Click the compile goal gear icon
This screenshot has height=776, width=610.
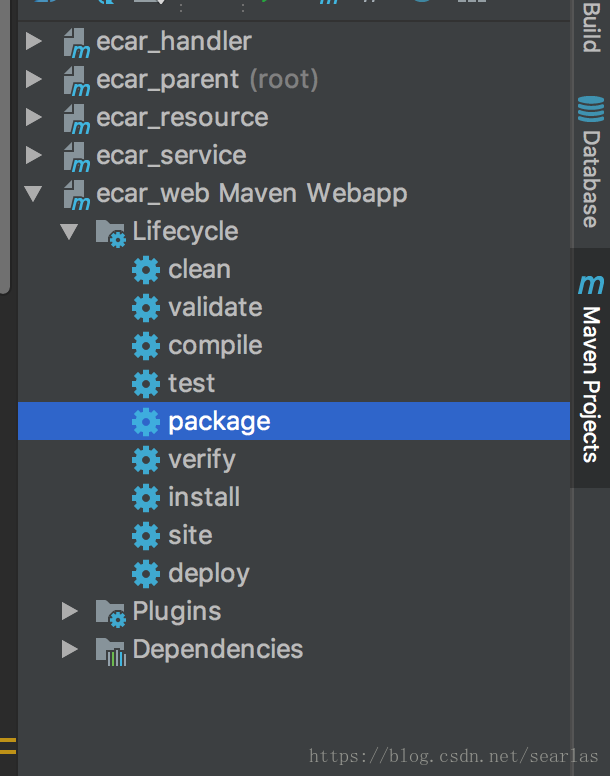[x=146, y=346]
